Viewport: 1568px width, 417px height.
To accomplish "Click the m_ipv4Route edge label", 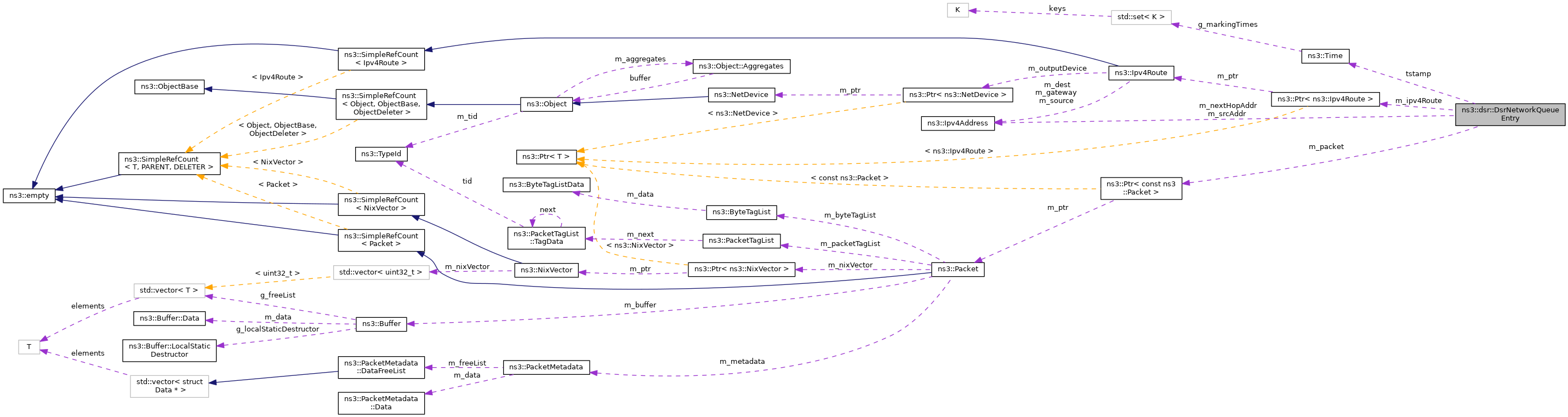I will (1418, 101).
